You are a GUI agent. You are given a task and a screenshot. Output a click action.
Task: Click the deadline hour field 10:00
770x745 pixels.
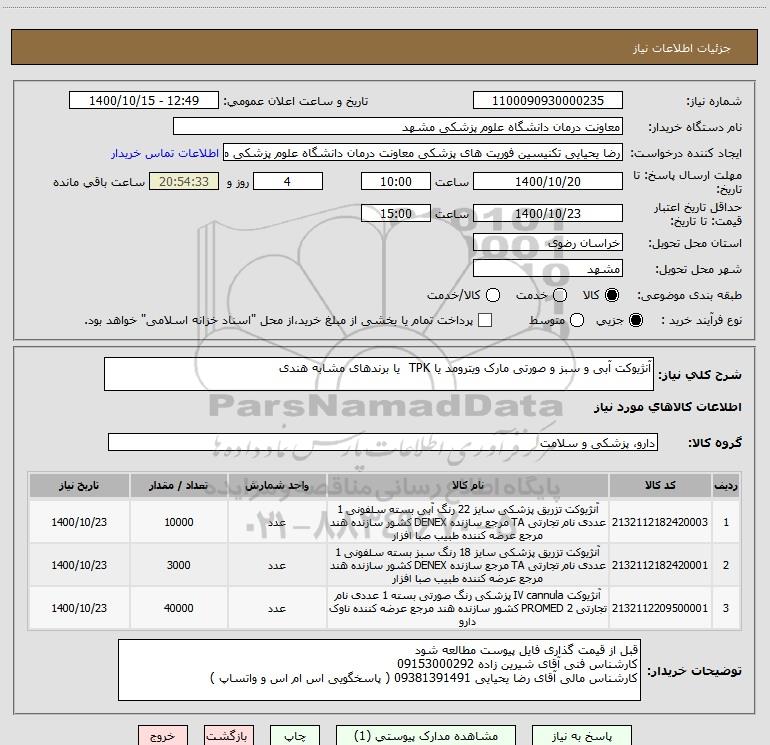(x=396, y=182)
